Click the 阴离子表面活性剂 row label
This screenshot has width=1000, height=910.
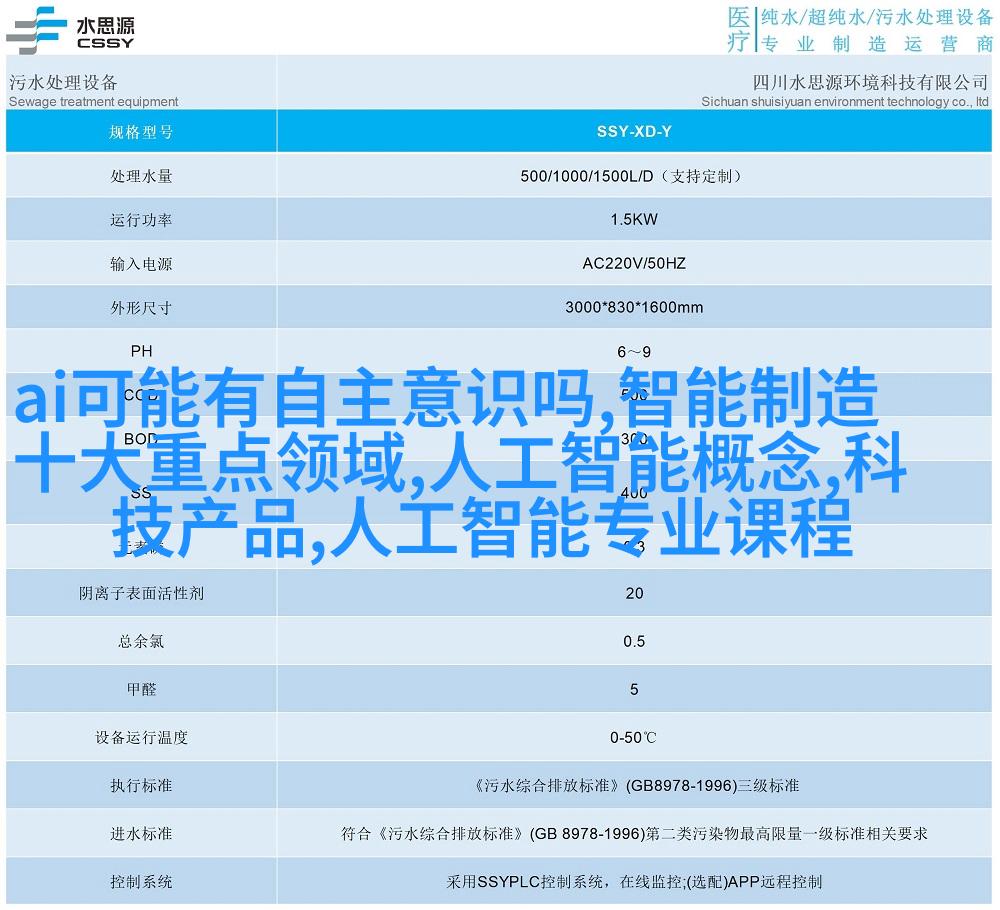pyautogui.click(x=141, y=593)
